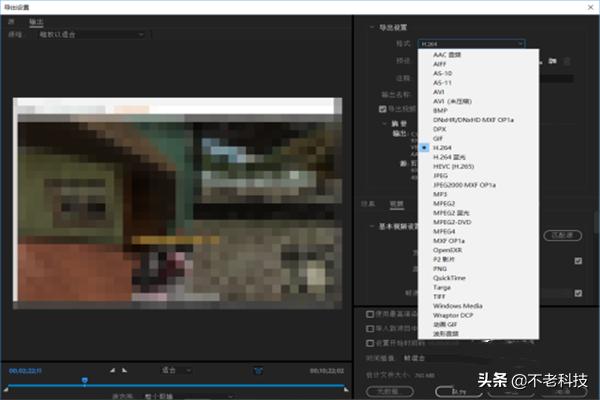Choose MPEG2 Blu-ray format
Screen dimensions: 600x400
[451, 213]
